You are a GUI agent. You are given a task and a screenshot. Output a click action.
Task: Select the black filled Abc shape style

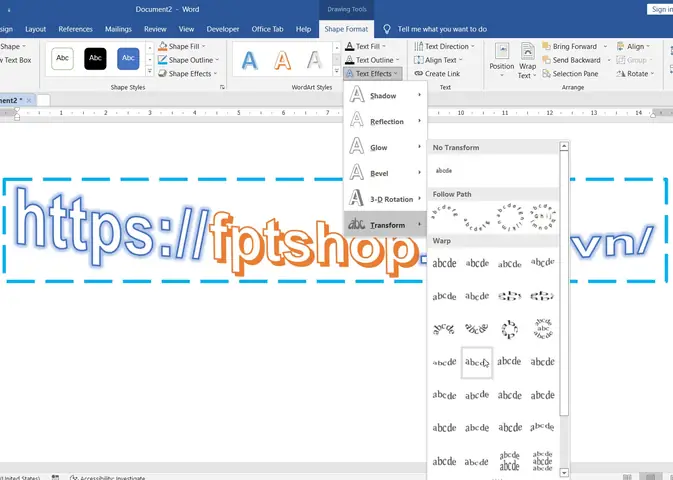pyautogui.click(x=95, y=58)
